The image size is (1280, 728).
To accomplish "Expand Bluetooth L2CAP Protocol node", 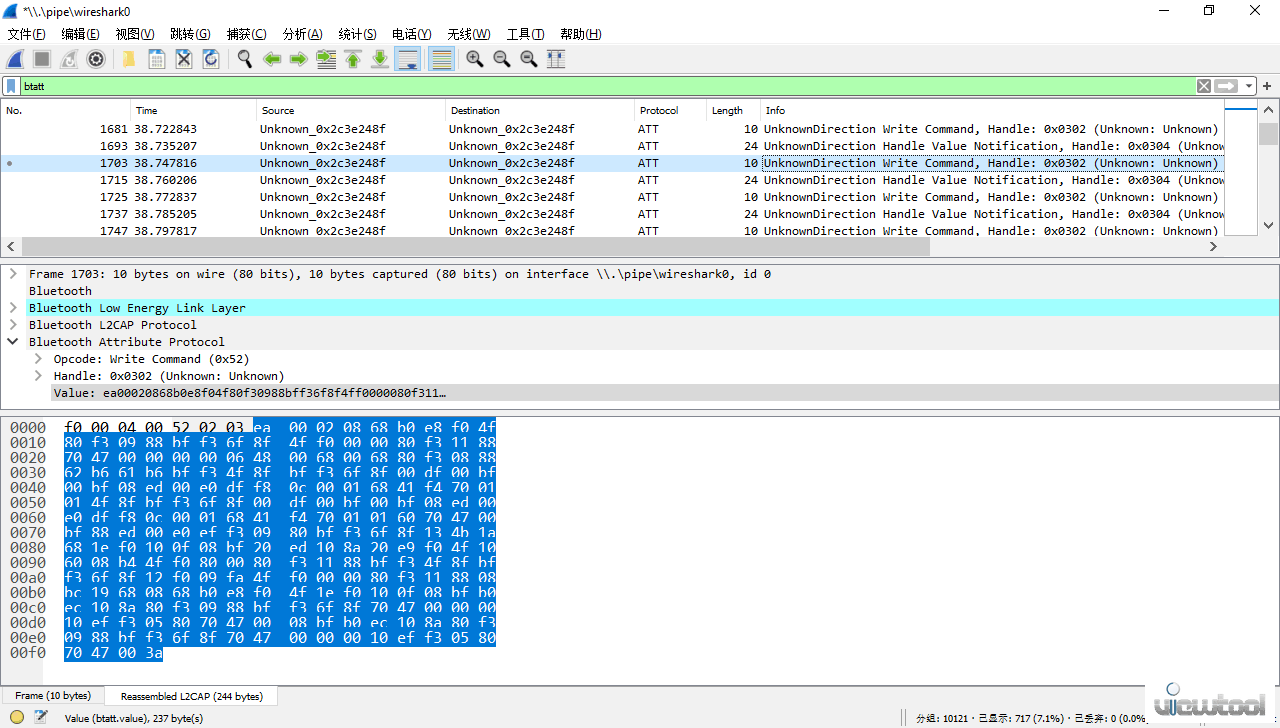I will 13,325.
